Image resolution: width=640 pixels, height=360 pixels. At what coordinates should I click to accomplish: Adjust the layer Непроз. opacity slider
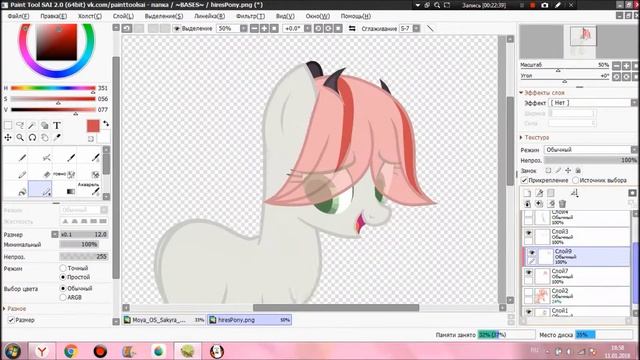(x=591, y=160)
